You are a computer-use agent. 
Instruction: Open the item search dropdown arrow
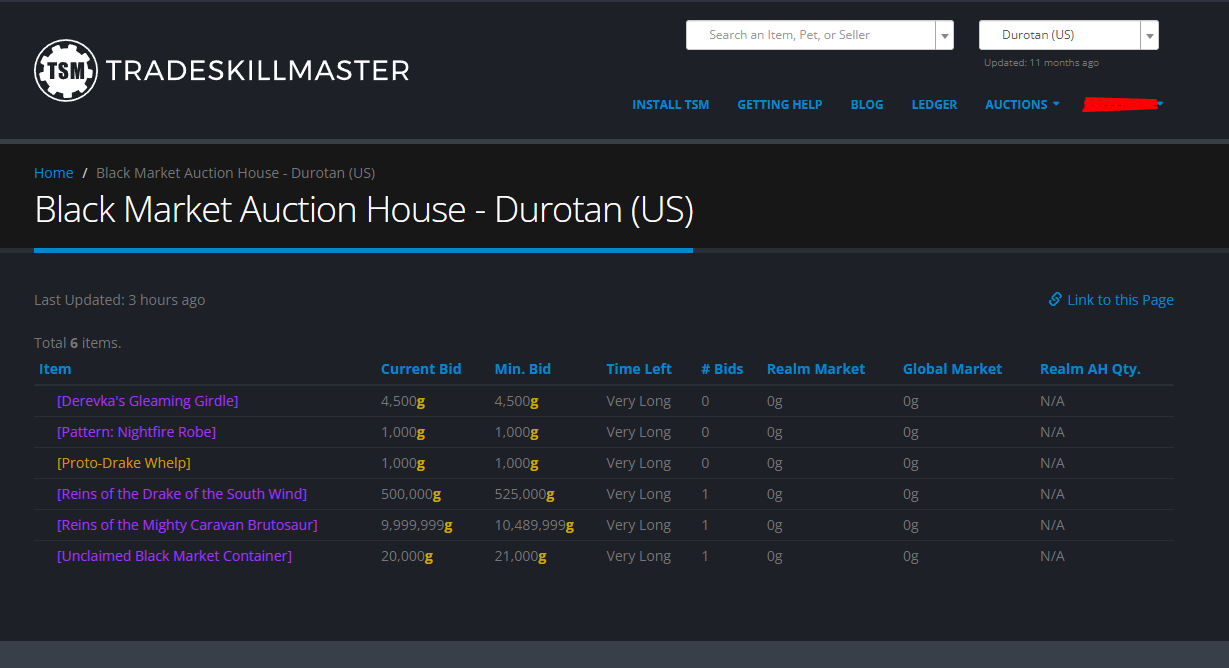click(945, 35)
